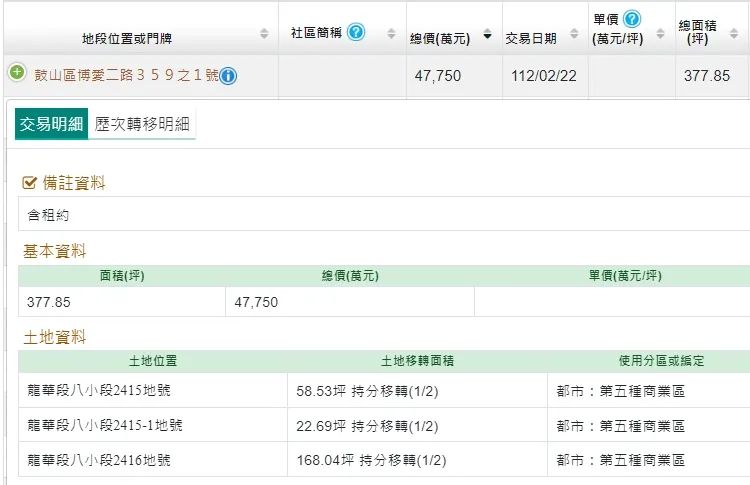Sort by 單價(萬元/坪) column arrows

click(661, 34)
